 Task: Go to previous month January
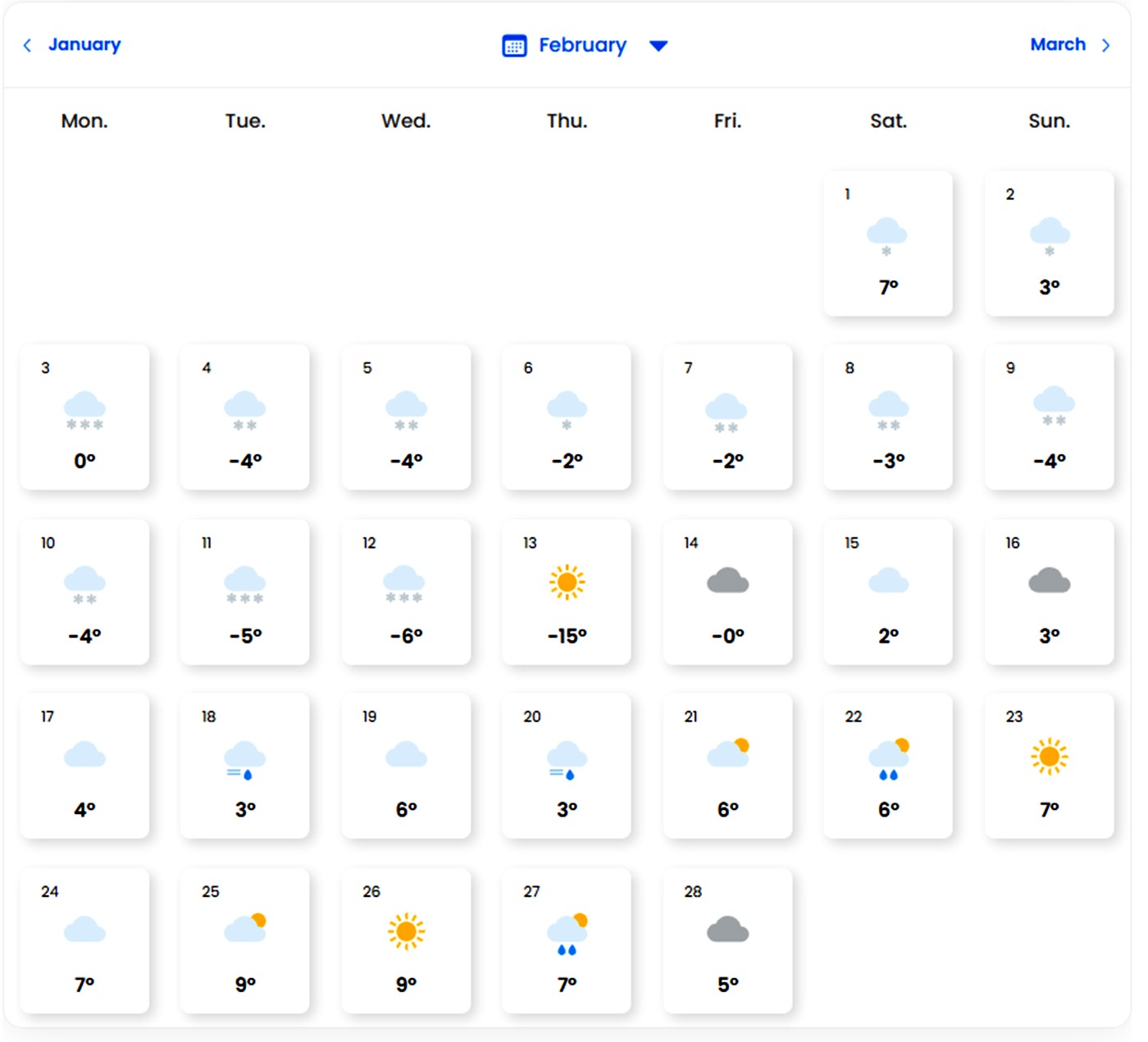[84, 44]
